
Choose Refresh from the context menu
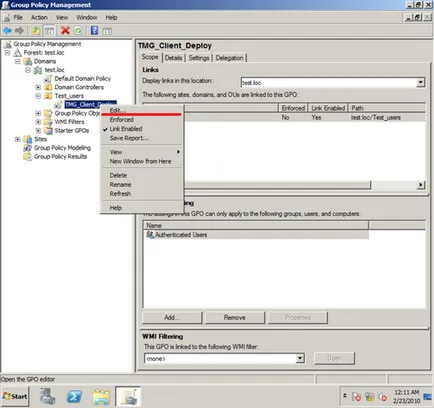[142, 194]
